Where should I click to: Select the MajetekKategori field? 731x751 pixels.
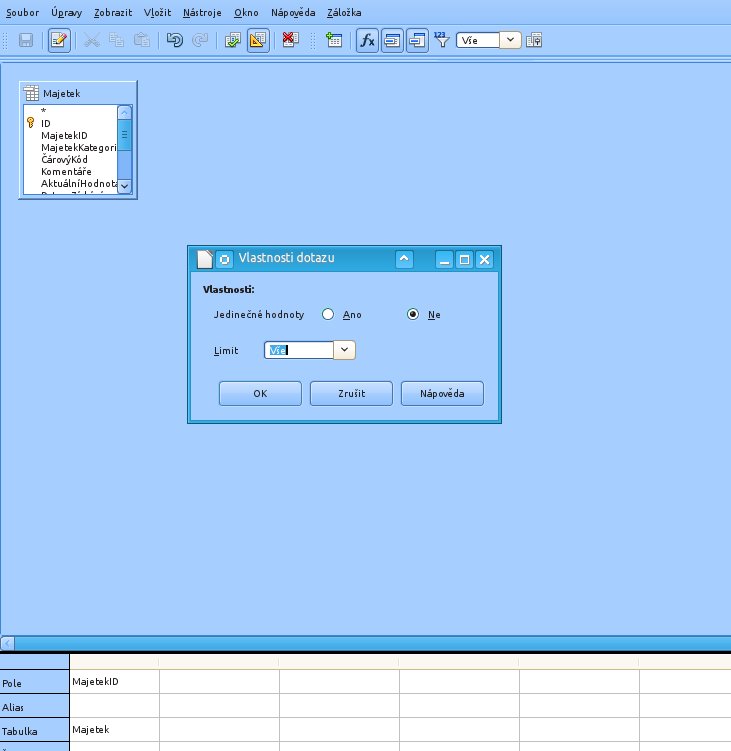[79, 148]
